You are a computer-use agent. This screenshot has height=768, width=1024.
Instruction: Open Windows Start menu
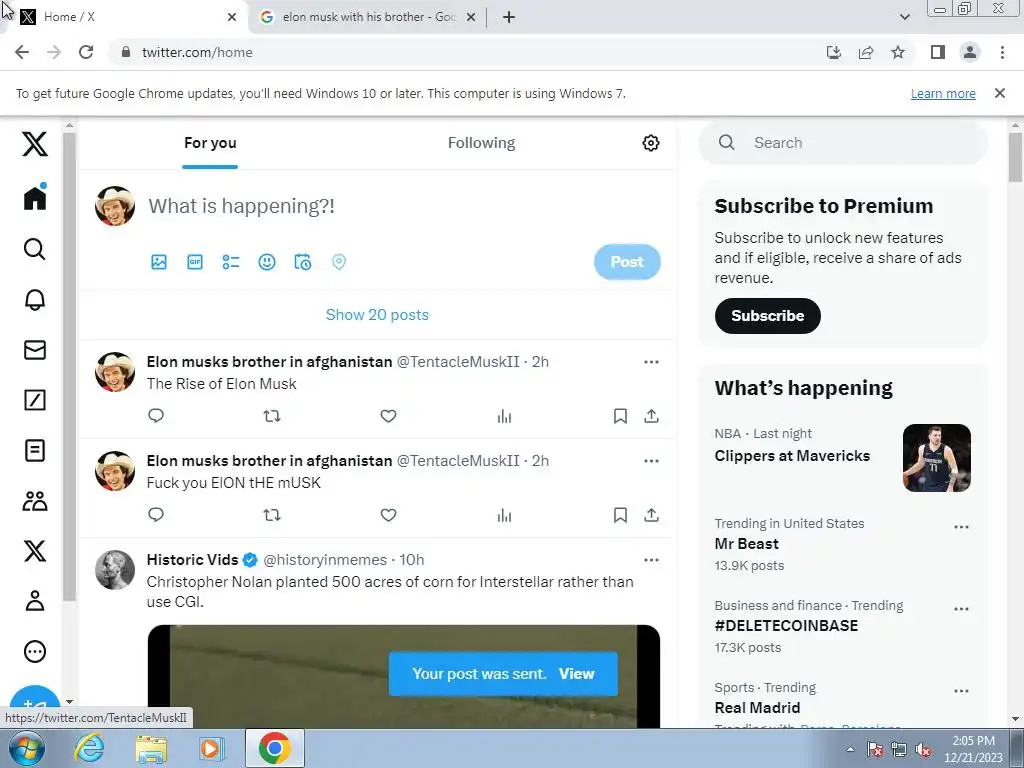click(27, 748)
